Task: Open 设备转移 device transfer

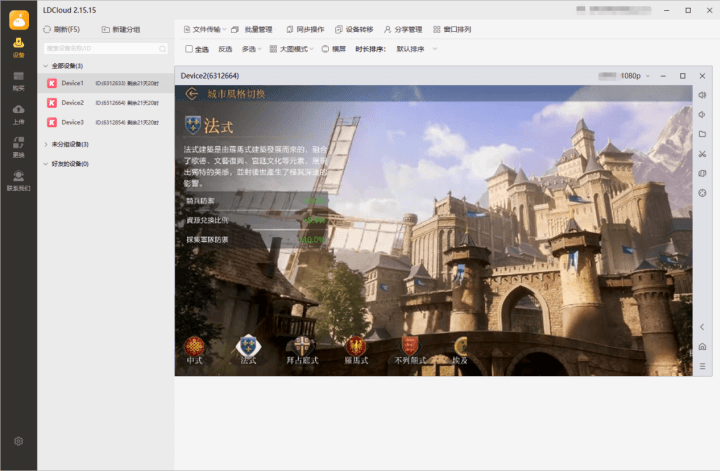Action: click(354, 29)
